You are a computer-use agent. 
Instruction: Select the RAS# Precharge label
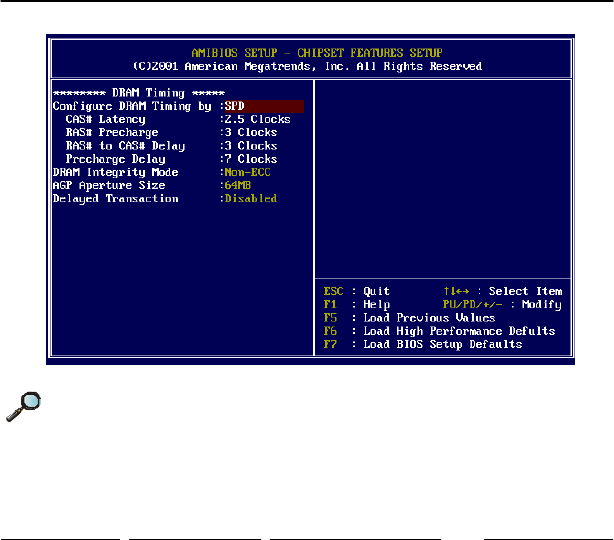[x=112, y=133]
